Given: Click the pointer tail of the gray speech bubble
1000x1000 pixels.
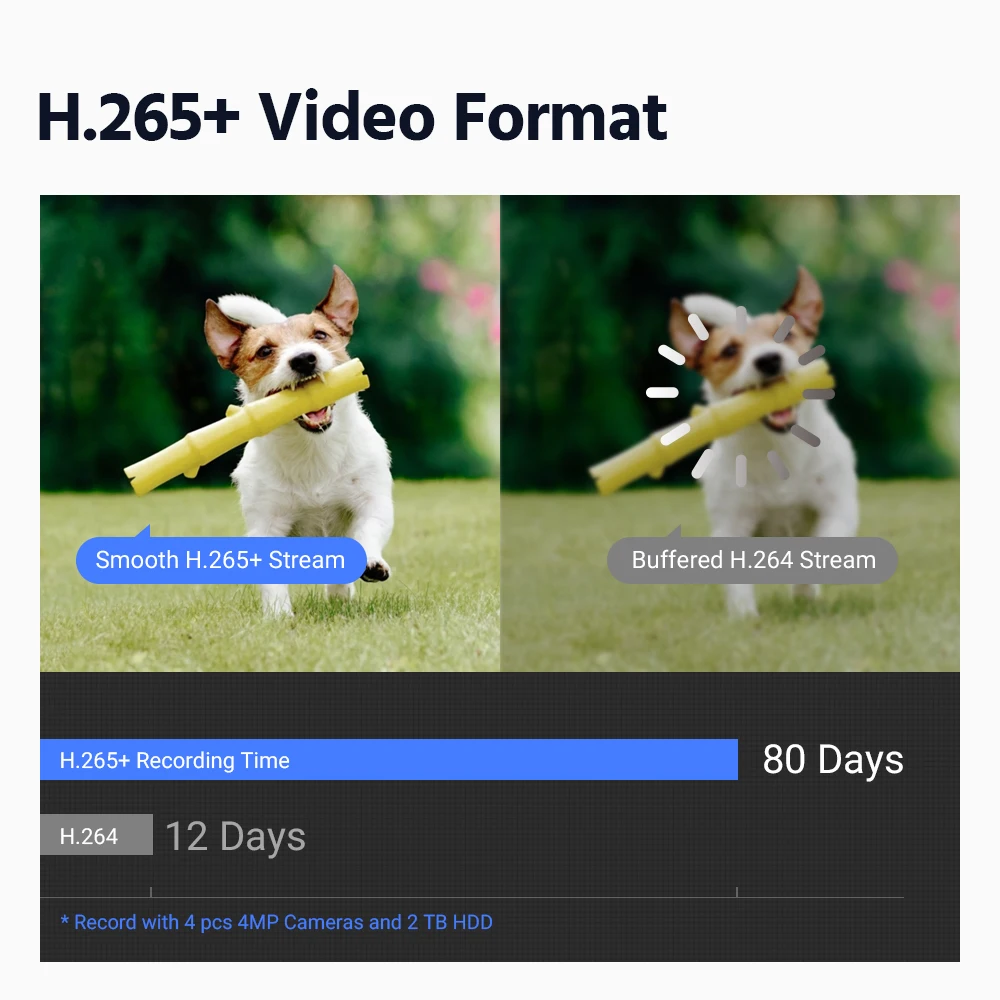Looking at the screenshot, I should click(x=675, y=532).
